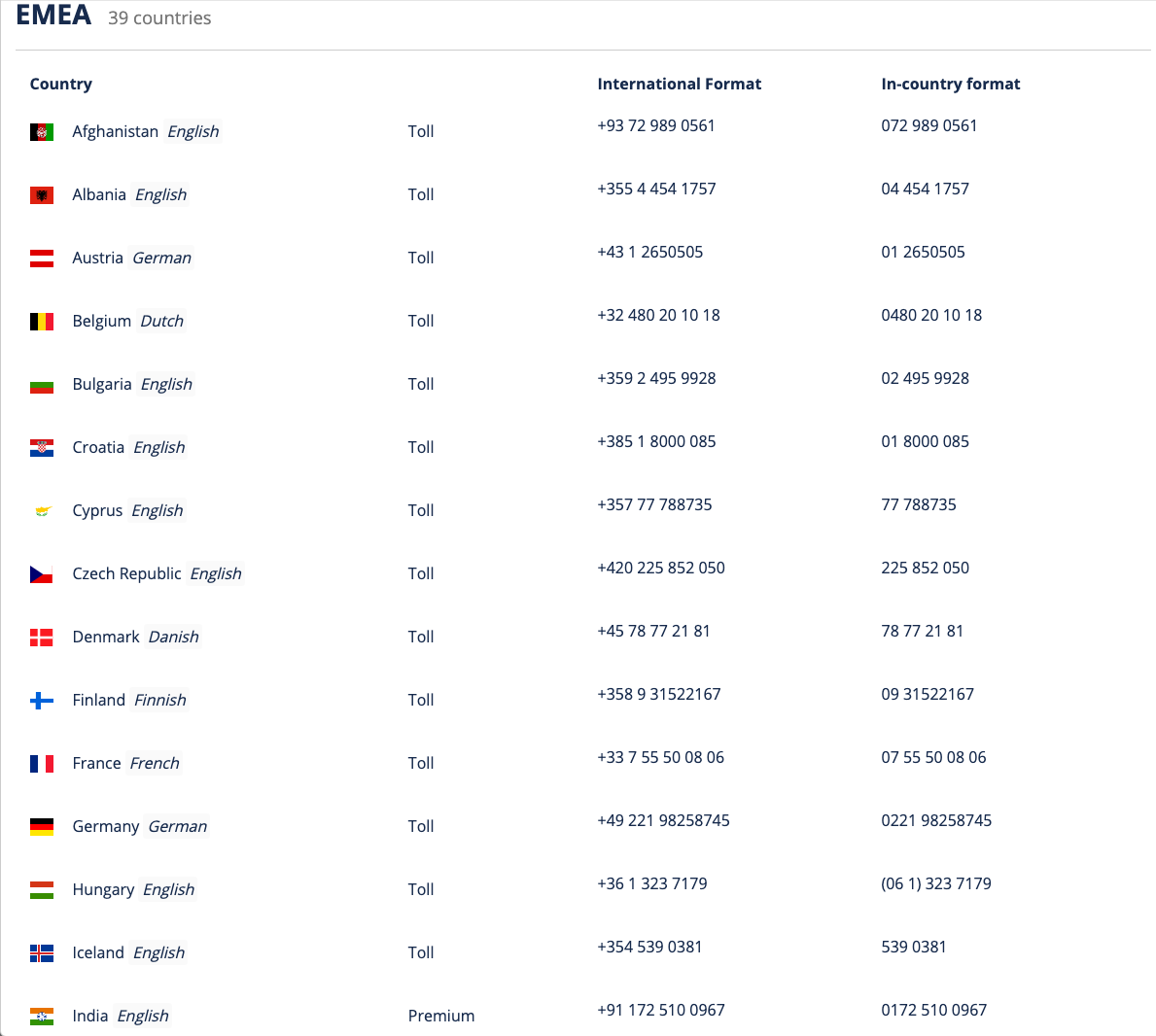Click the Cyprus international number +357 77 788735
1156x1036 pixels.
click(654, 504)
